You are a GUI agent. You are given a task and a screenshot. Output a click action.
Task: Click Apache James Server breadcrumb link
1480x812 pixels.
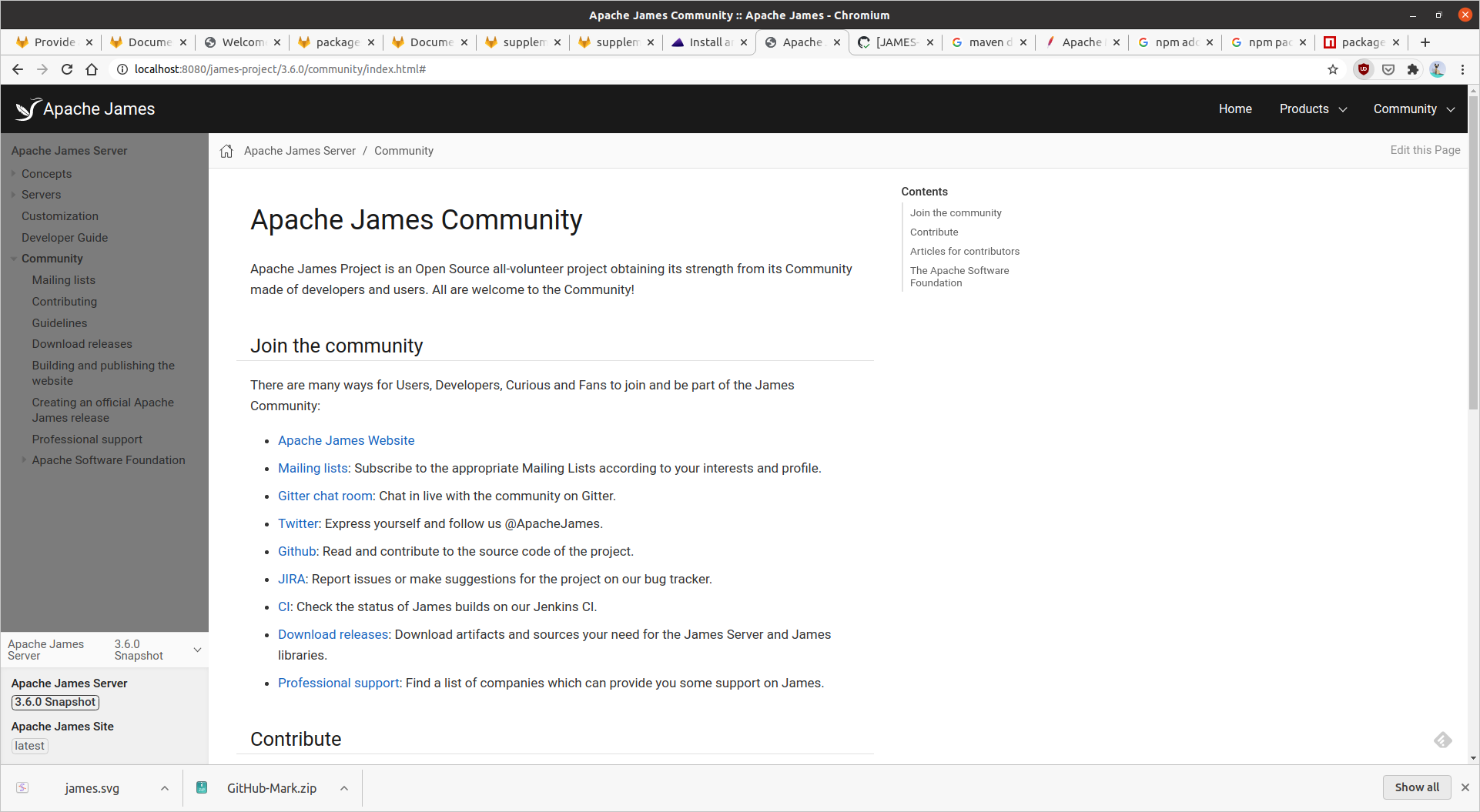[300, 151]
